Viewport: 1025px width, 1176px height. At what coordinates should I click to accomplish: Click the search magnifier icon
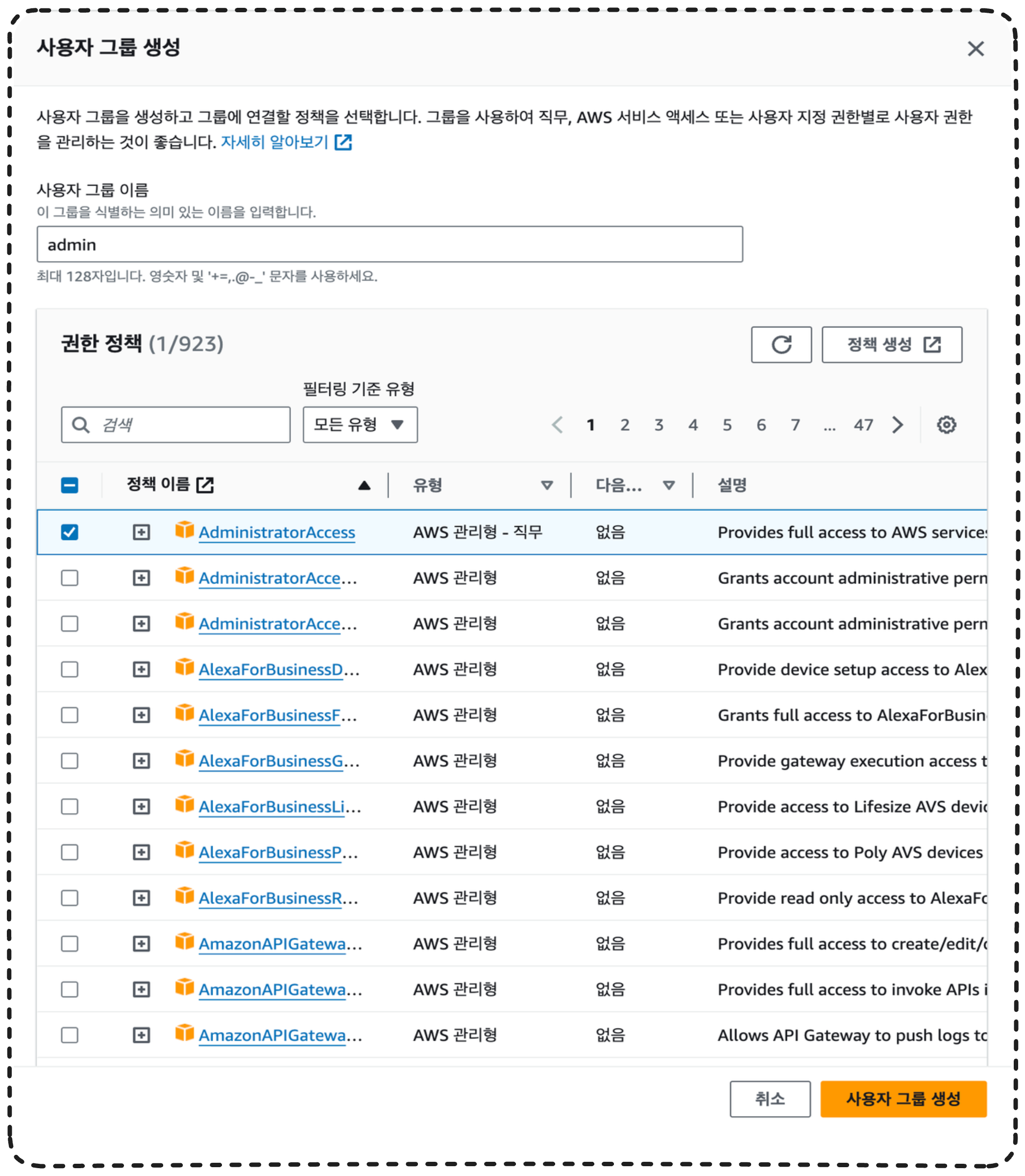point(81,424)
